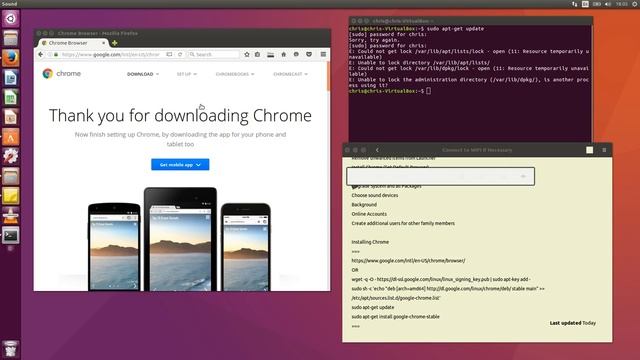Click the yellow Notes launcher icon
Viewport: 640px width, 360px height.
[x=11, y=196]
